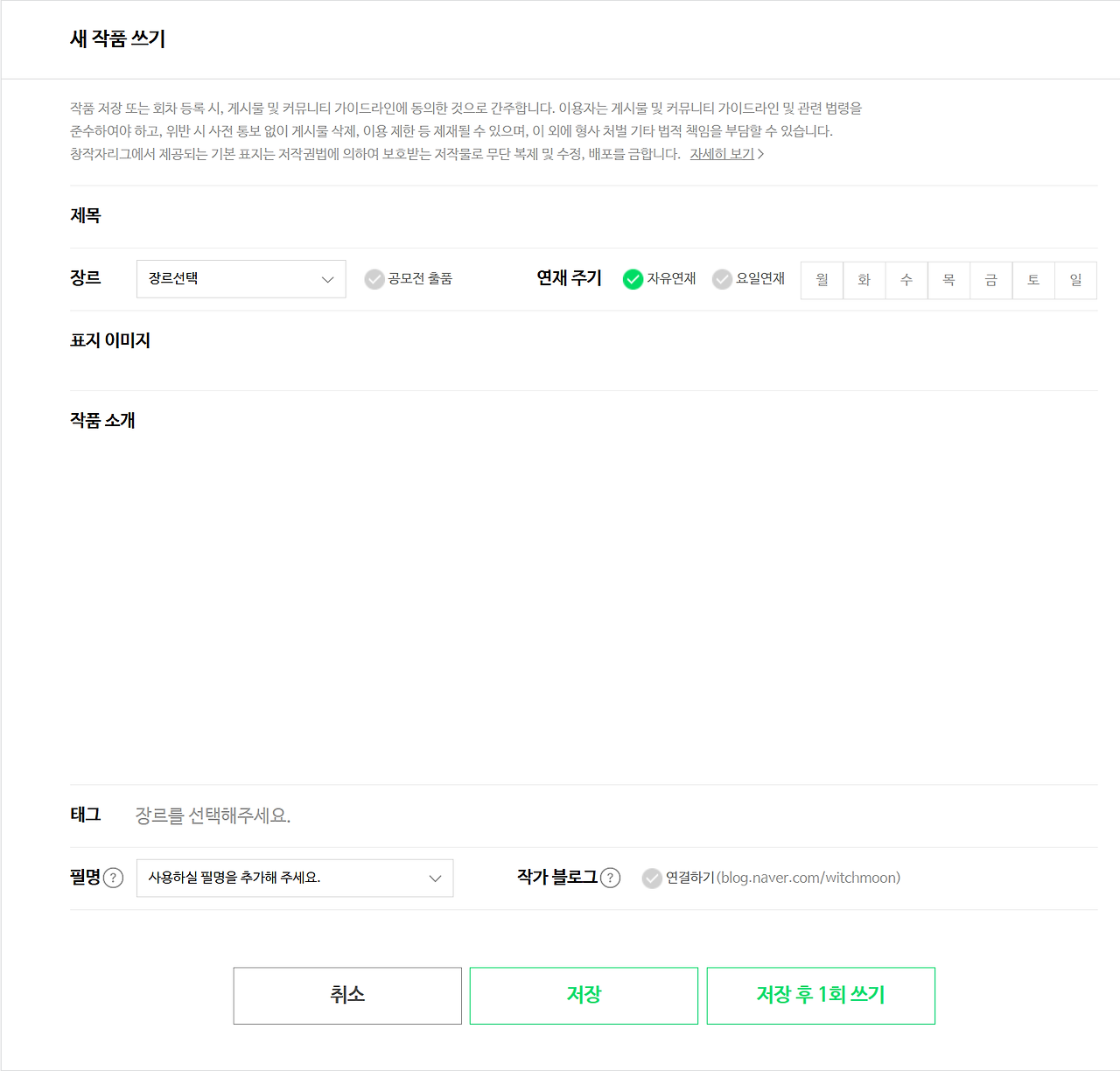
Task: Click the help icon next to 작가 블로그
Action: [x=611, y=878]
